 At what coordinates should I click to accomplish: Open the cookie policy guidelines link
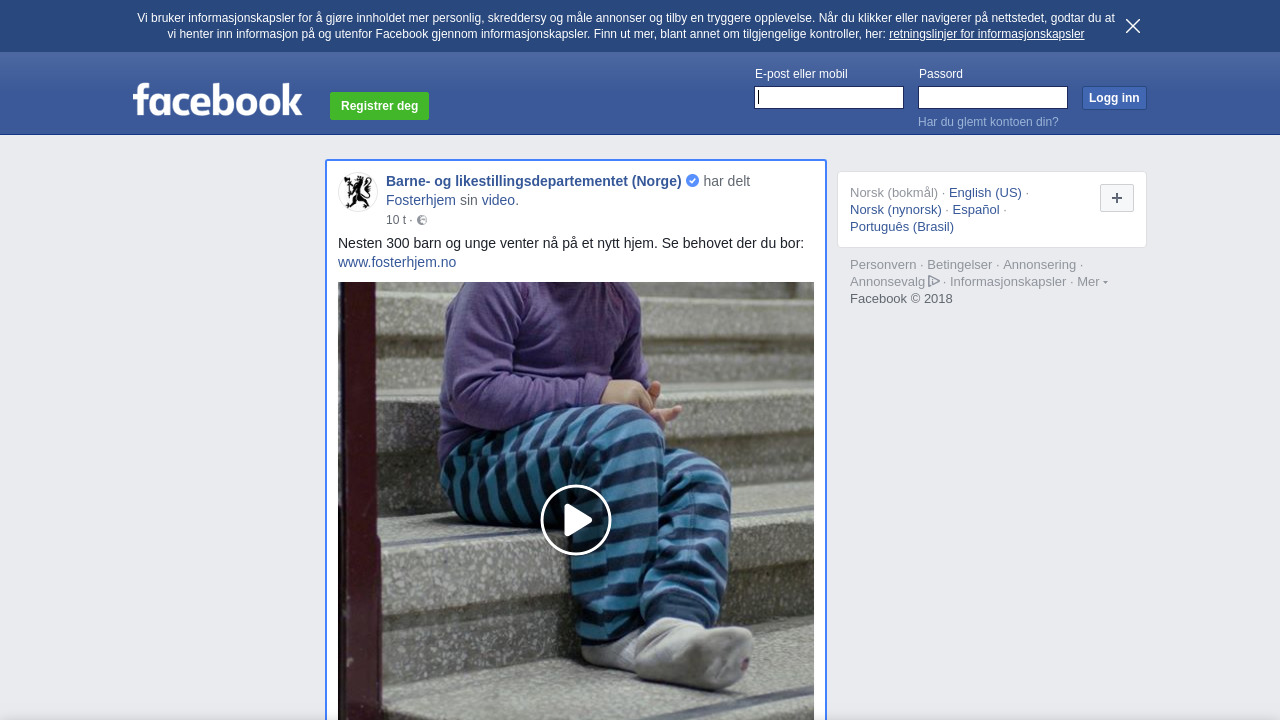click(986, 34)
